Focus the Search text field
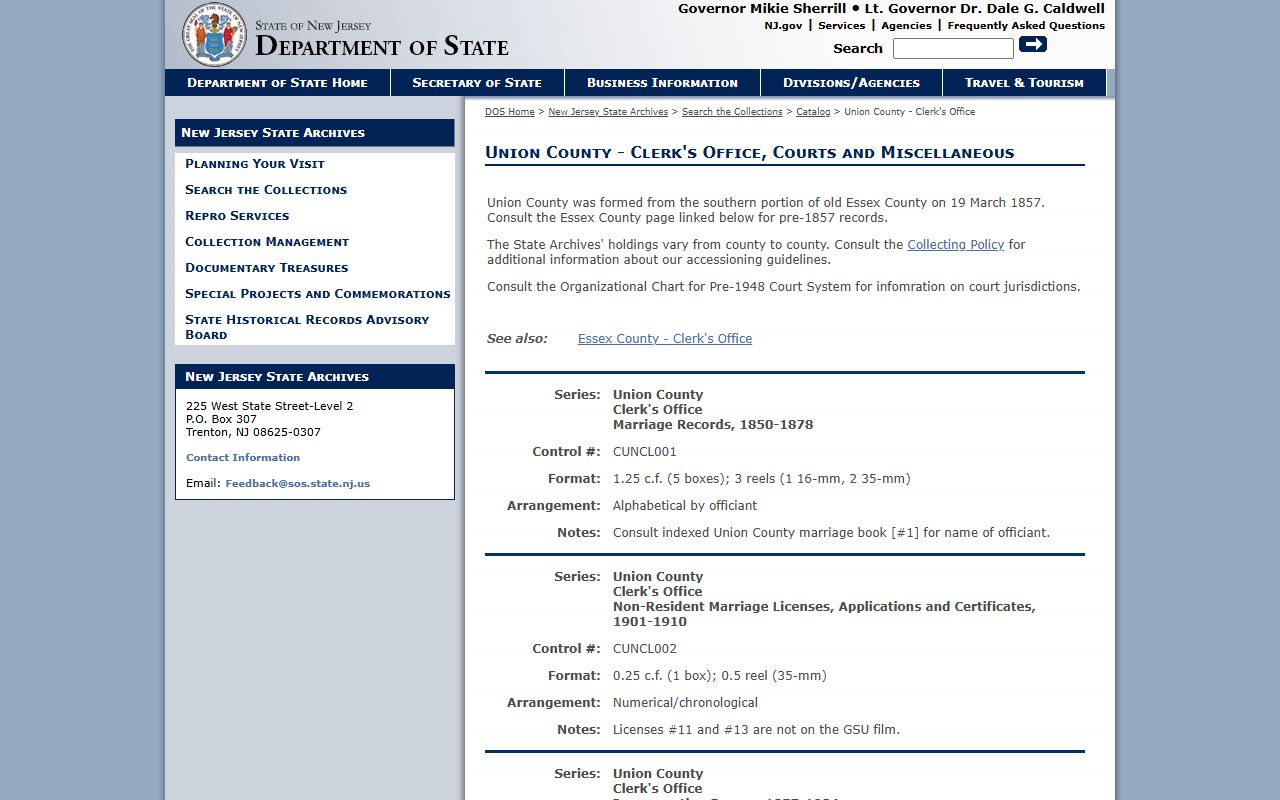 click(953, 48)
